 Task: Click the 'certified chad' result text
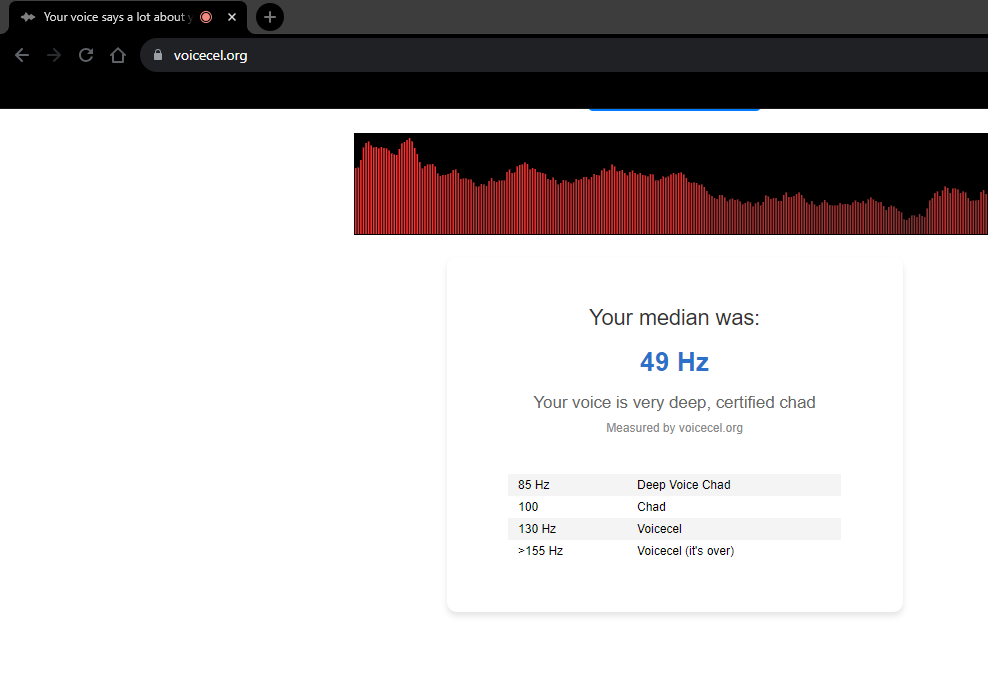674,402
